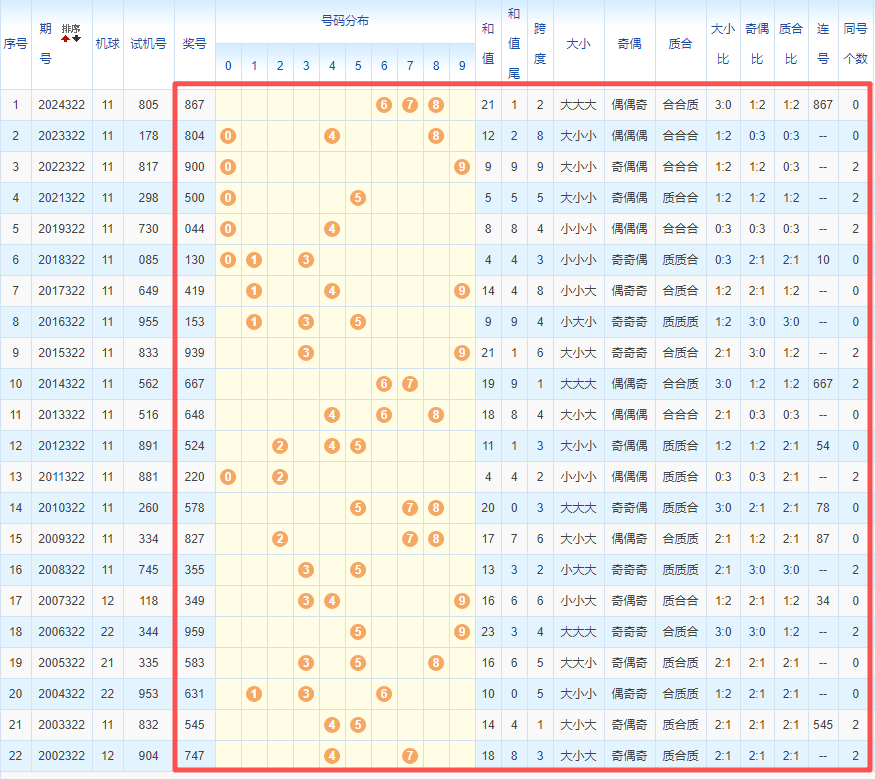The width and height of the screenshot is (875, 779).
Task: Click orange ball 1 in row 2004322
Action: (254, 694)
